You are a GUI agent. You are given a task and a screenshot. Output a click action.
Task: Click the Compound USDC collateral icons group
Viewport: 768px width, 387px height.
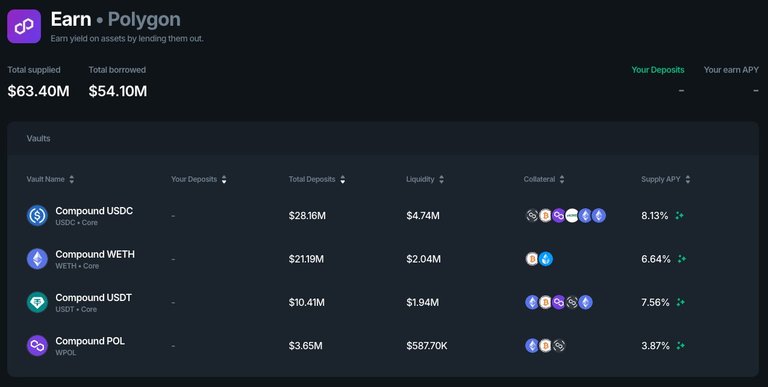566,216
